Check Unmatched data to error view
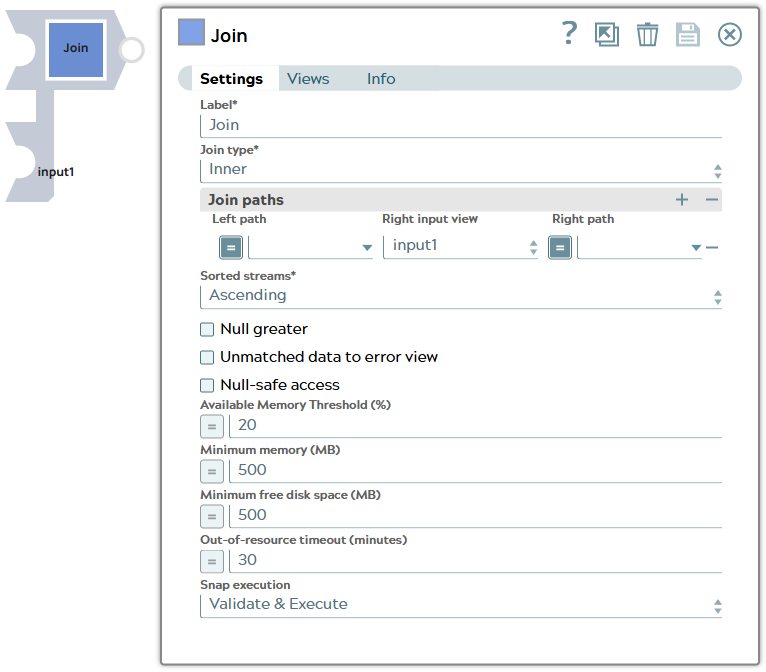This screenshot has width=766, height=672. pyautogui.click(x=208, y=357)
